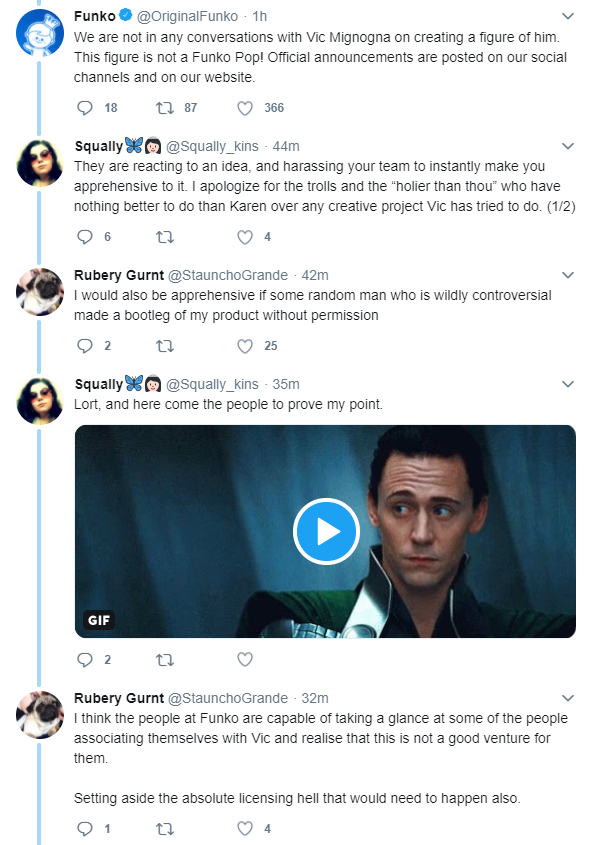
Task: Open the dropdown chevron on Funko's tweet
Action: pos(568,16)
